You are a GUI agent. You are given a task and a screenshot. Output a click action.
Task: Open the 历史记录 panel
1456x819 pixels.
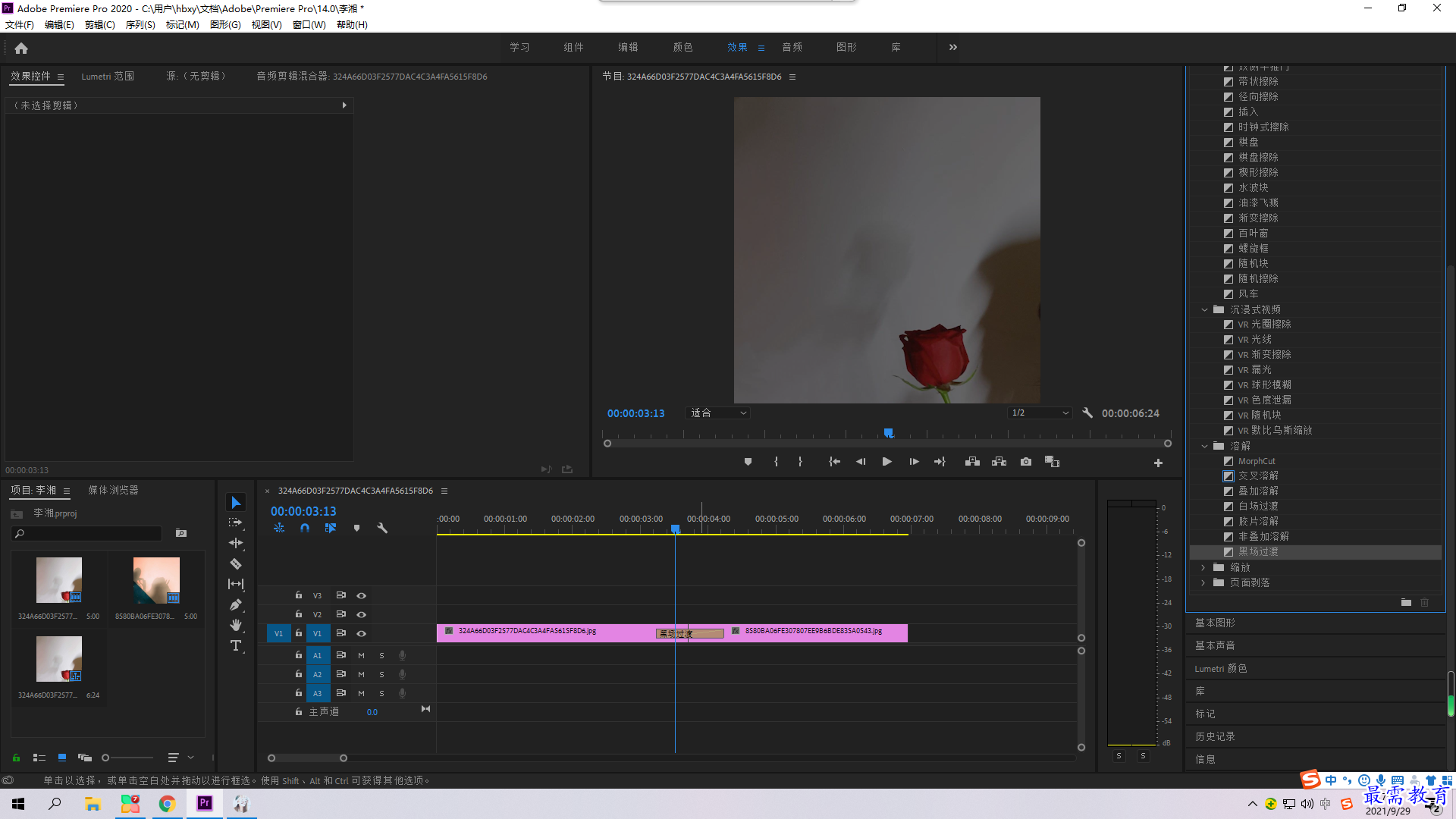[x=1215, y=736]
